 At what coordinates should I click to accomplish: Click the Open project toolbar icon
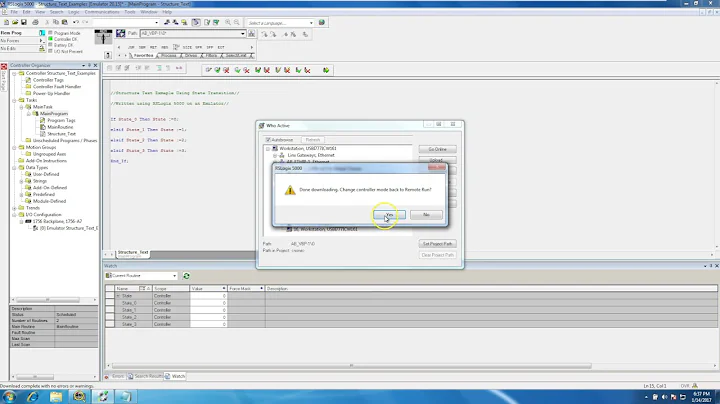tap(15, 22)
